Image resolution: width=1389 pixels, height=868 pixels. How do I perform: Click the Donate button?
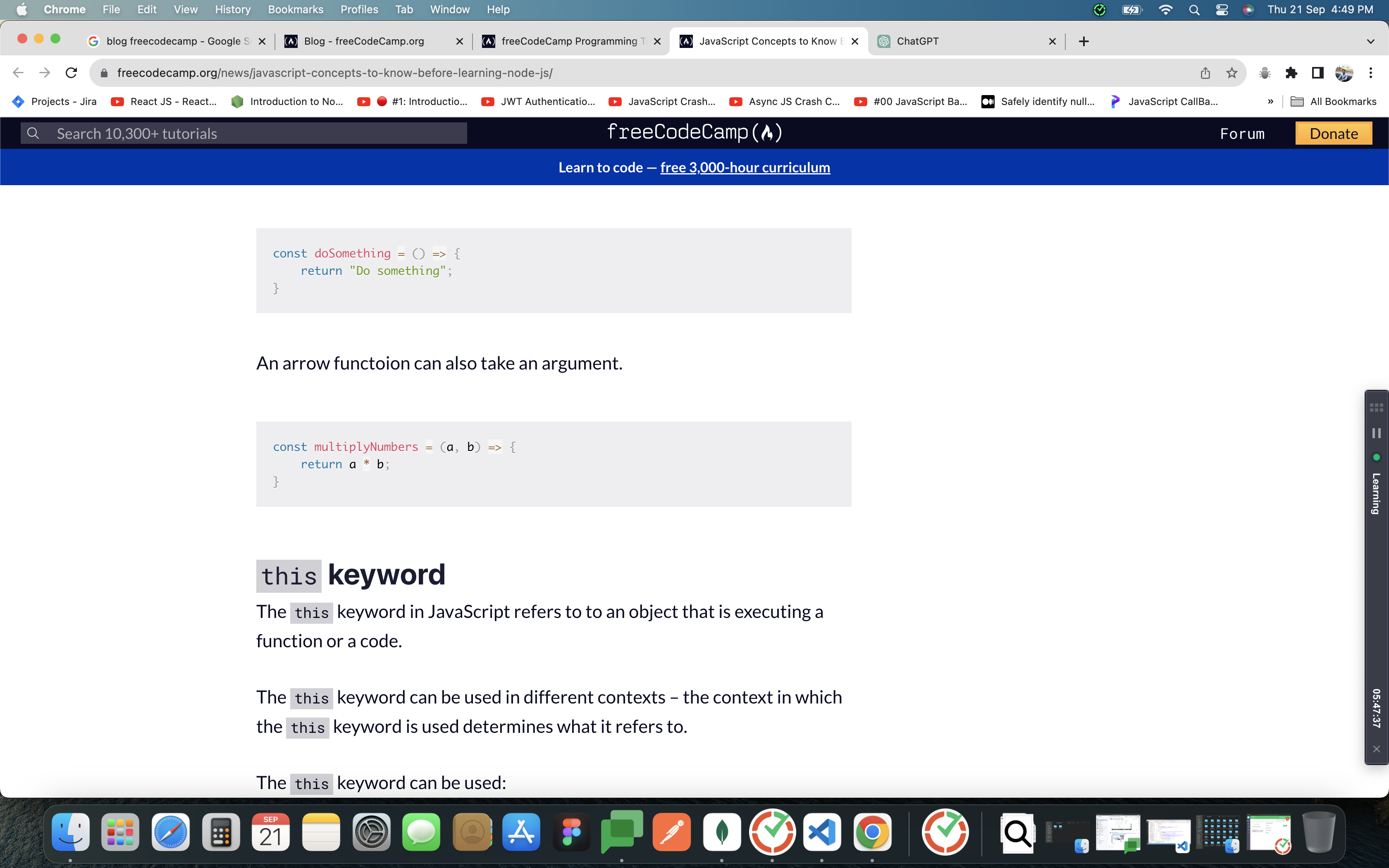click(1333, 133)
